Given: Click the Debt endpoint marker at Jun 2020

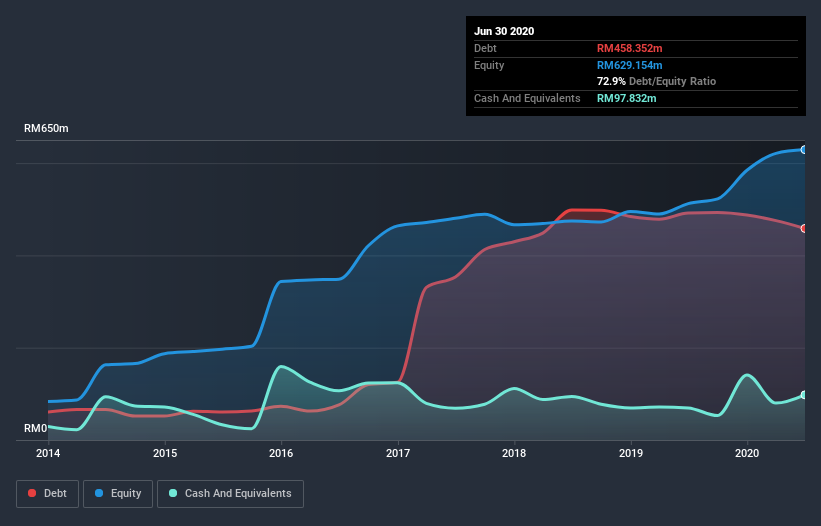Looking at the screenshot, I should pyautogui.click(x=804, y=228).
